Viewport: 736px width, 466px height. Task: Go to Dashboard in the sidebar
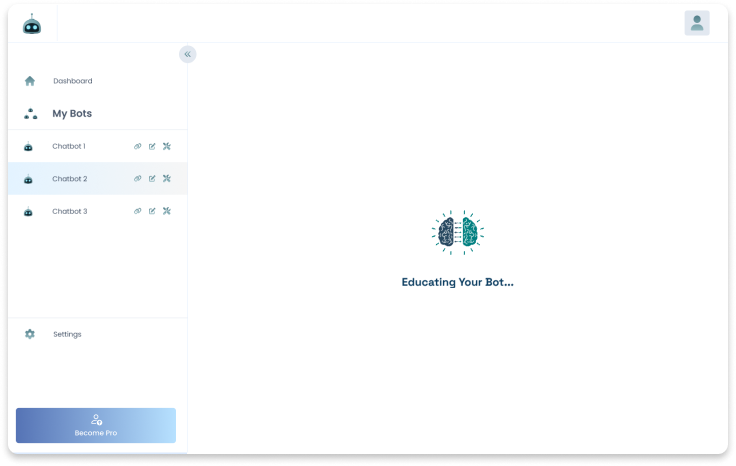73,81
